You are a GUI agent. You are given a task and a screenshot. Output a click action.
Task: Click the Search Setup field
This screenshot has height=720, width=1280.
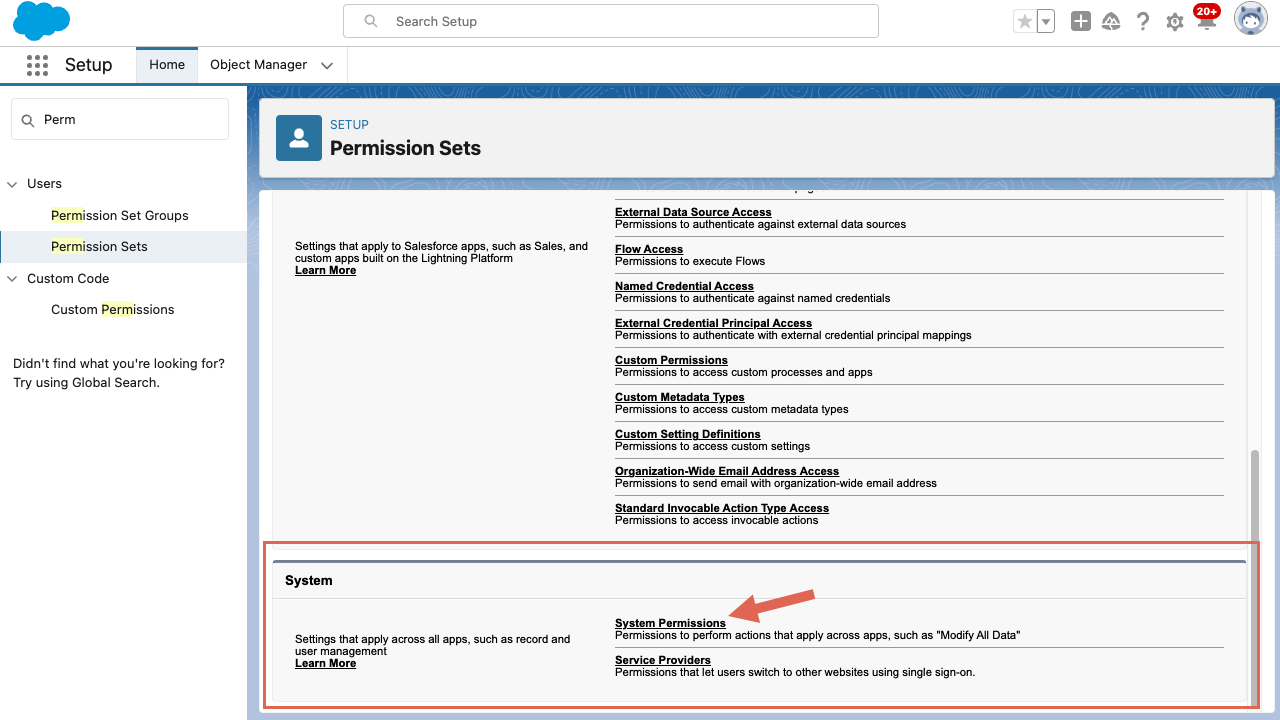[611, 21]
